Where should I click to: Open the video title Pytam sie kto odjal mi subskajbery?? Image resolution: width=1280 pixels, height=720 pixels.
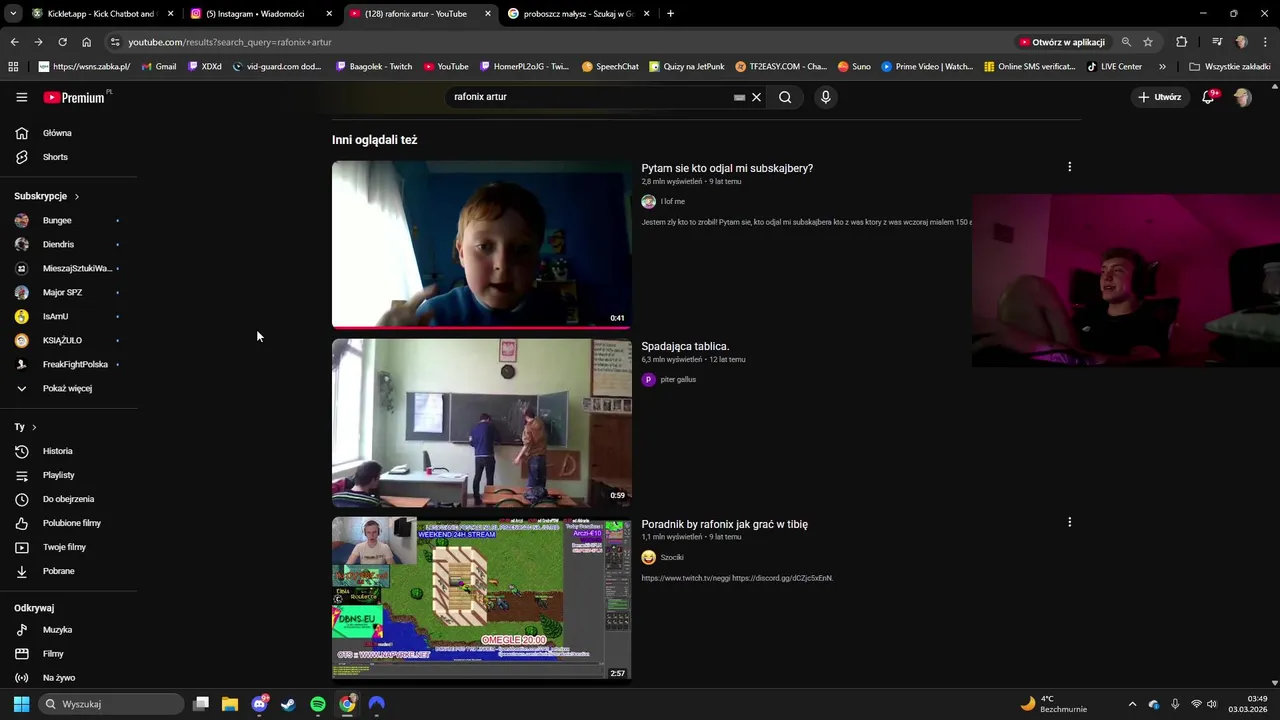pyautogui.click(x=727, y=168)
